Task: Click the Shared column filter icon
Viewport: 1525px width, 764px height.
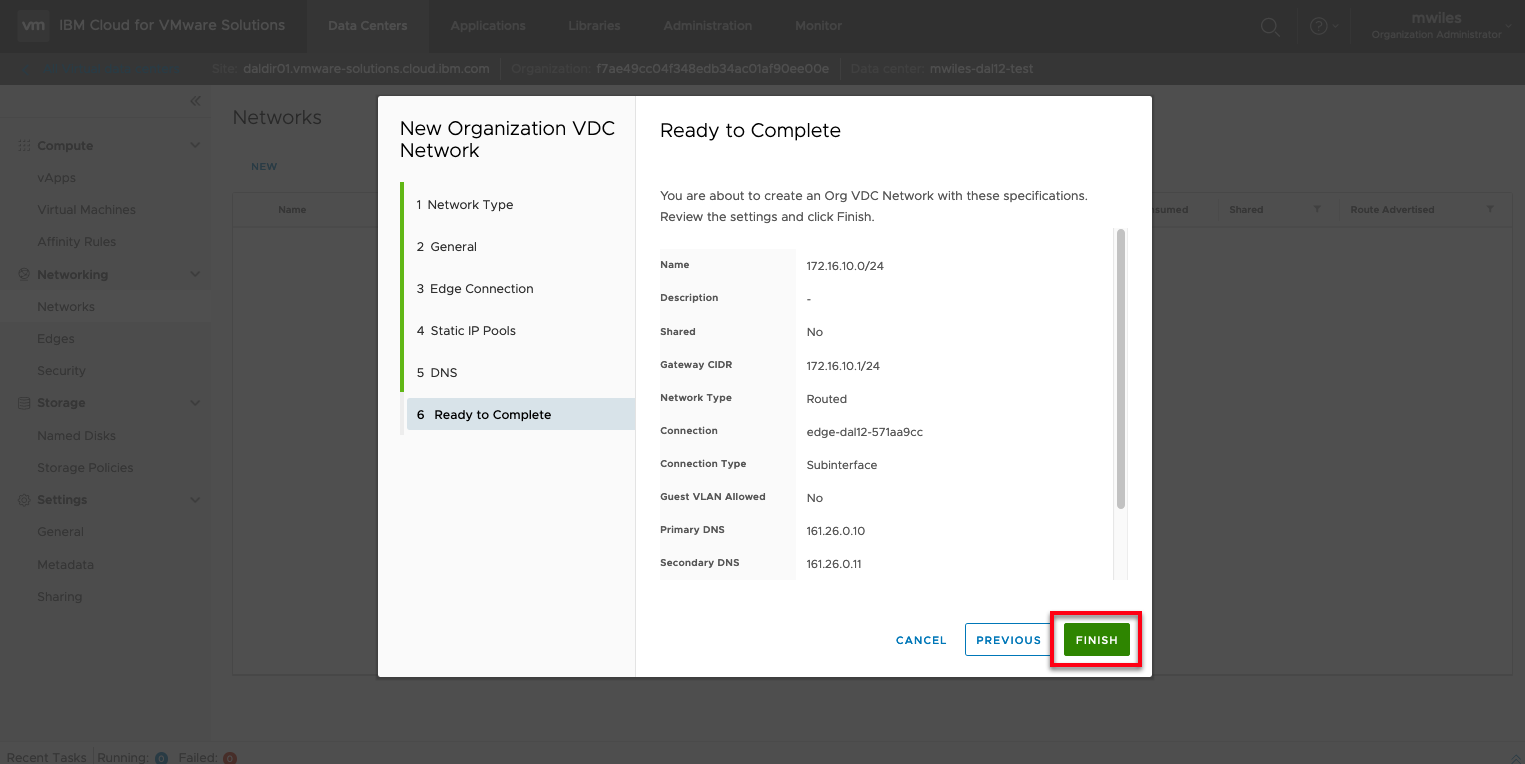Action: [x=1317, y=210]
